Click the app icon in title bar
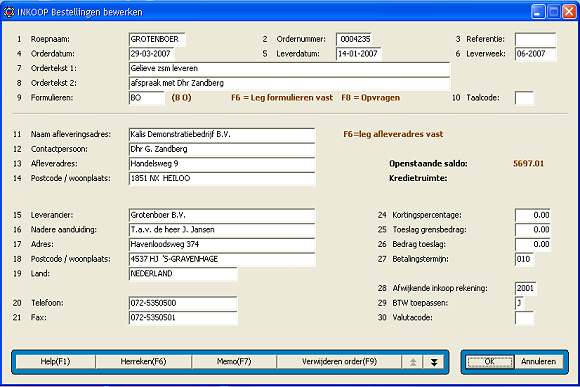 coord(9,12)
